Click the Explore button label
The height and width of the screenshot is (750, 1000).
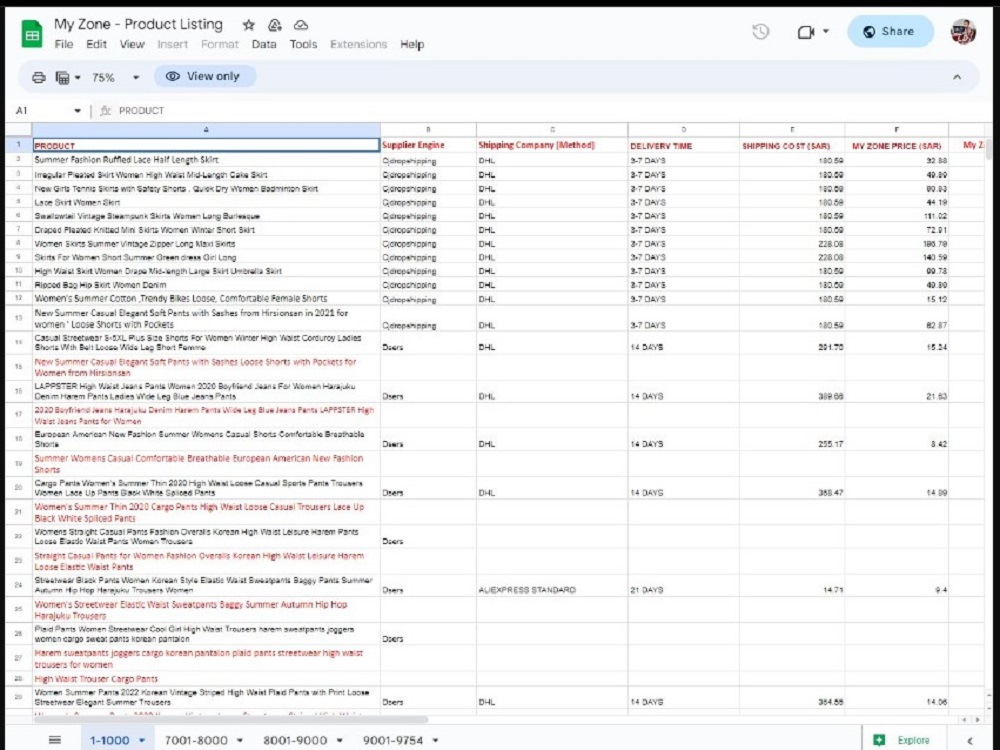pos(913,740)
